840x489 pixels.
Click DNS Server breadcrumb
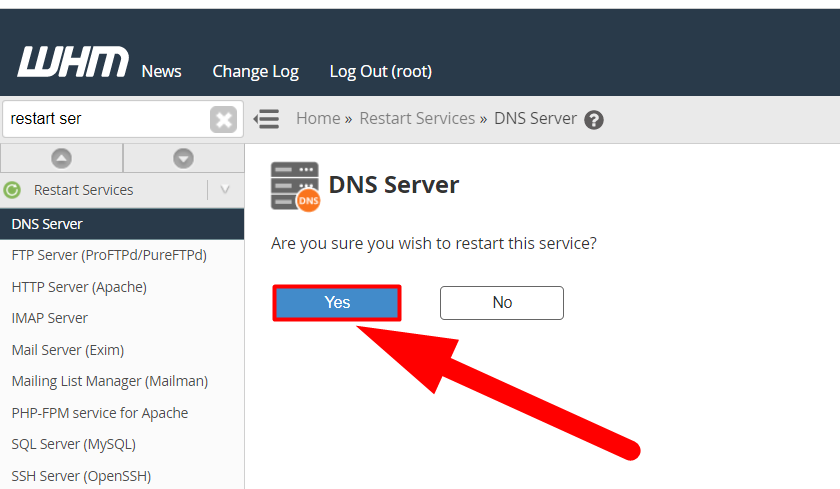535,118
